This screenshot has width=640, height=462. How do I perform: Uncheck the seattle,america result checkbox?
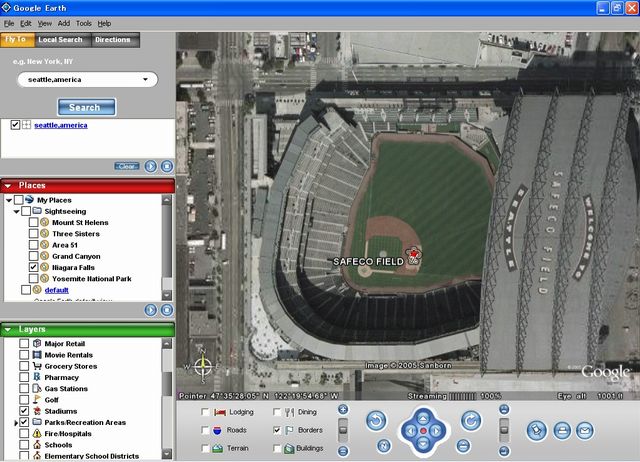[x=15, y=125]
